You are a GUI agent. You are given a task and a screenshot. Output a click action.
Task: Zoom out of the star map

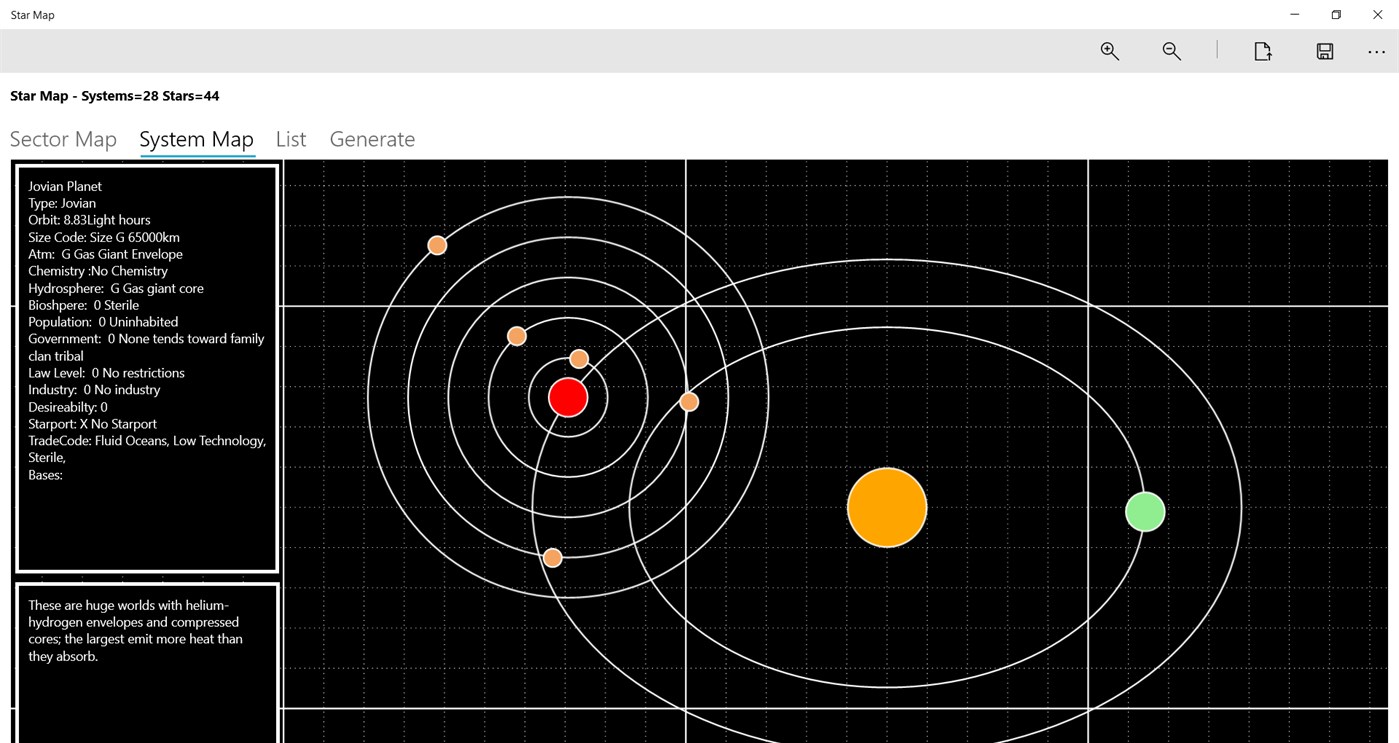pyautogui.click(x=1171, y=51)
